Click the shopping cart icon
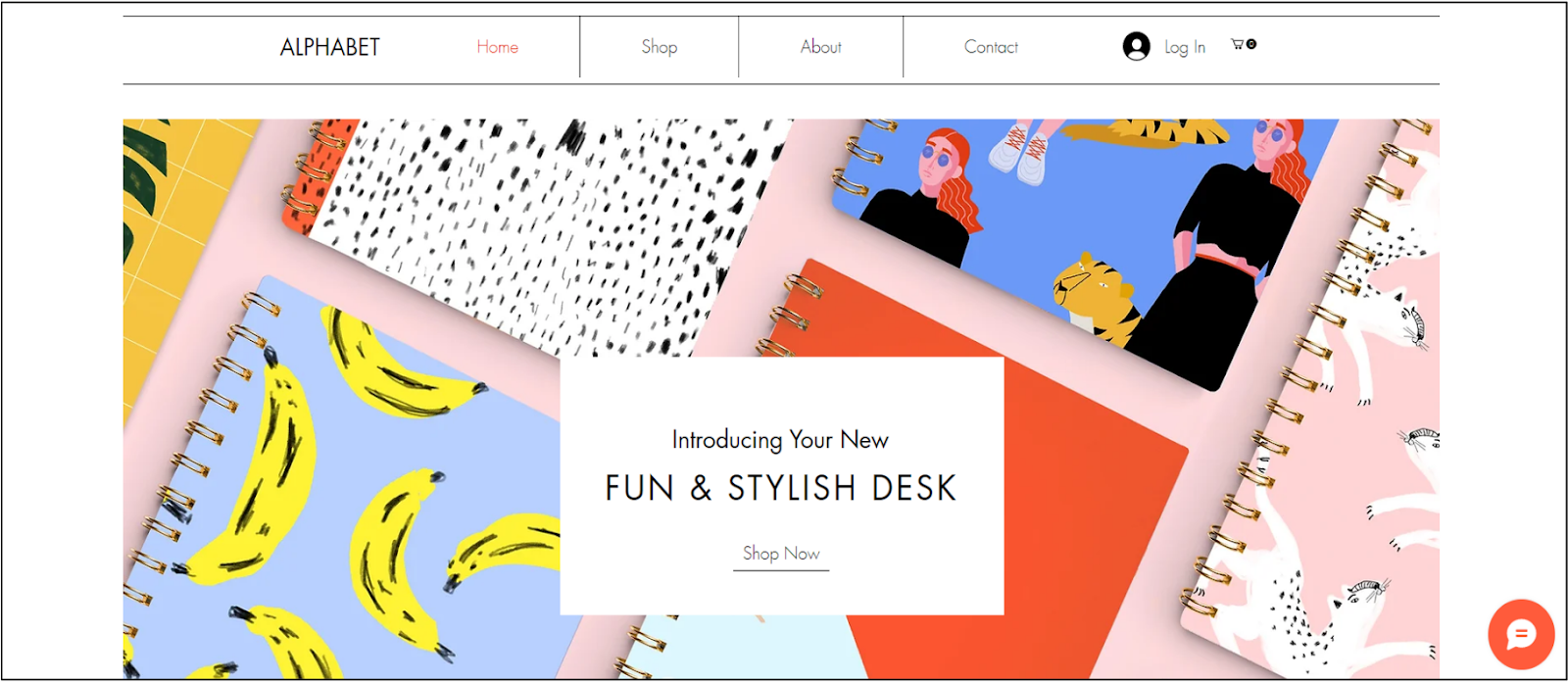 coord(1238,44)
